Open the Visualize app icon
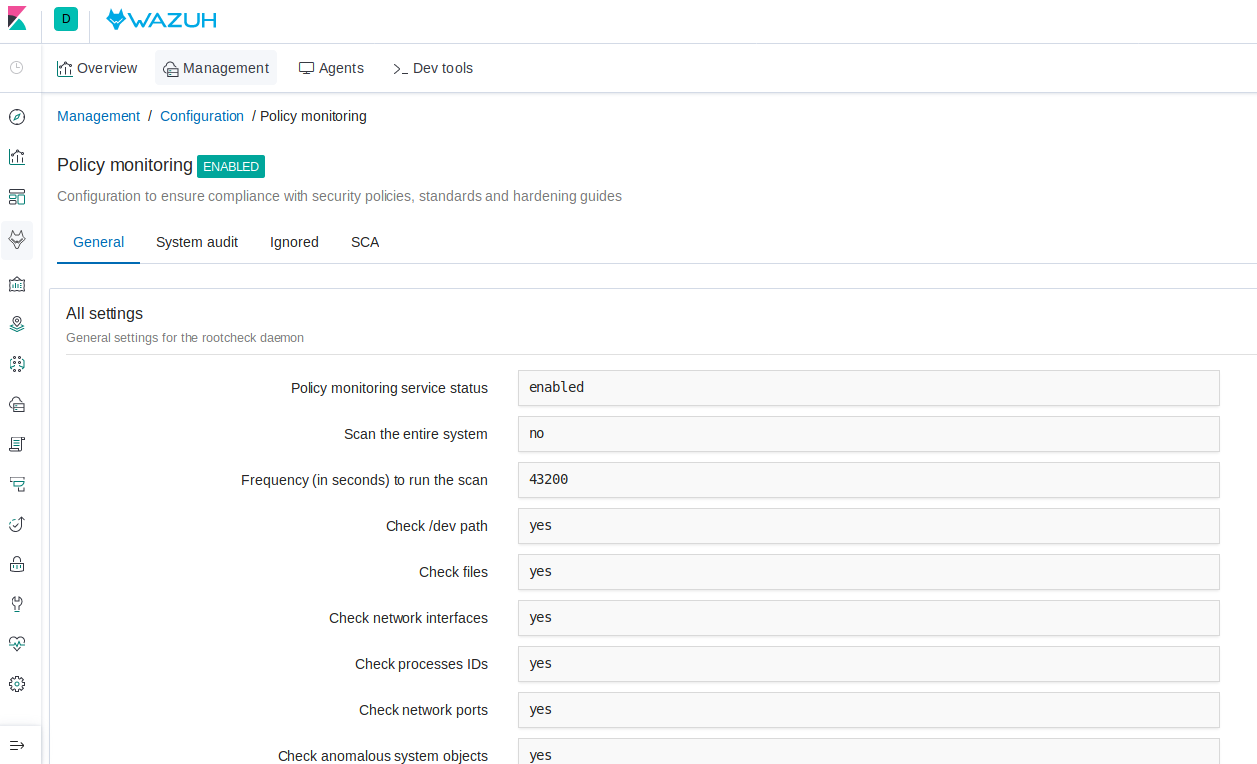 (x=16, y=157)
